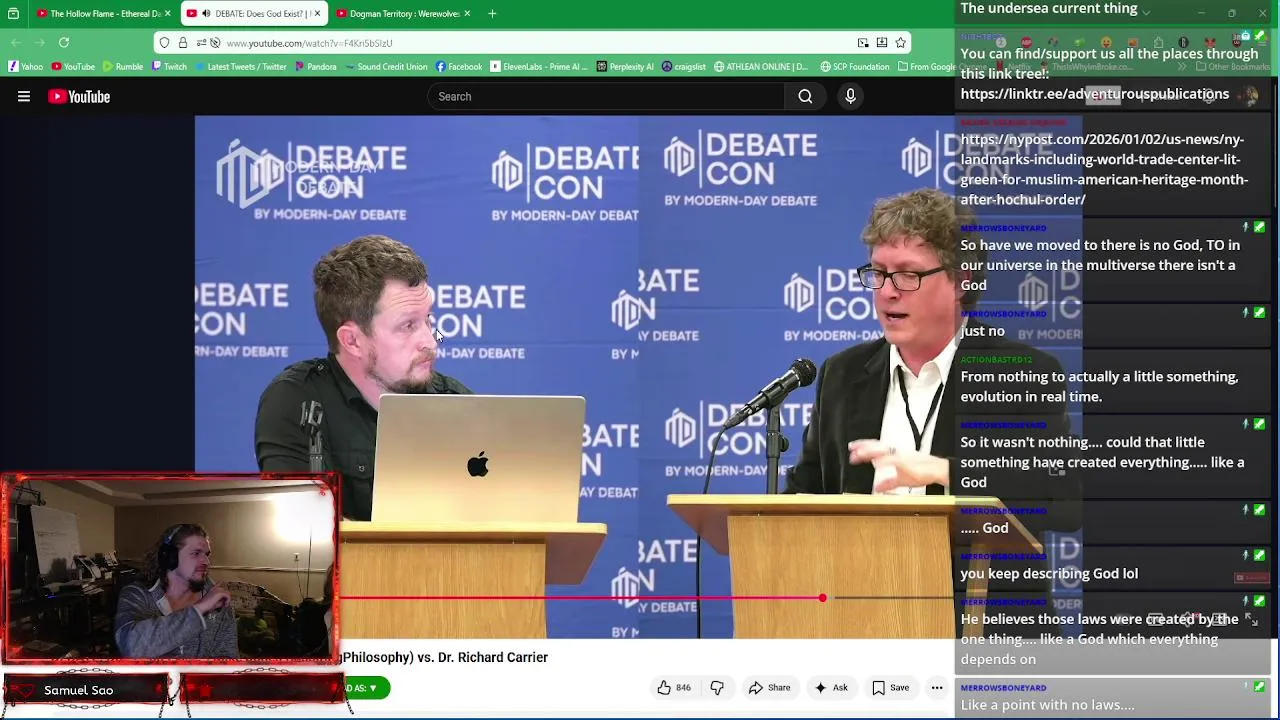Open a new tab with the plus button
Image resolution: width=1280 pixels, height=720 pixels.
tap(492, 14)
